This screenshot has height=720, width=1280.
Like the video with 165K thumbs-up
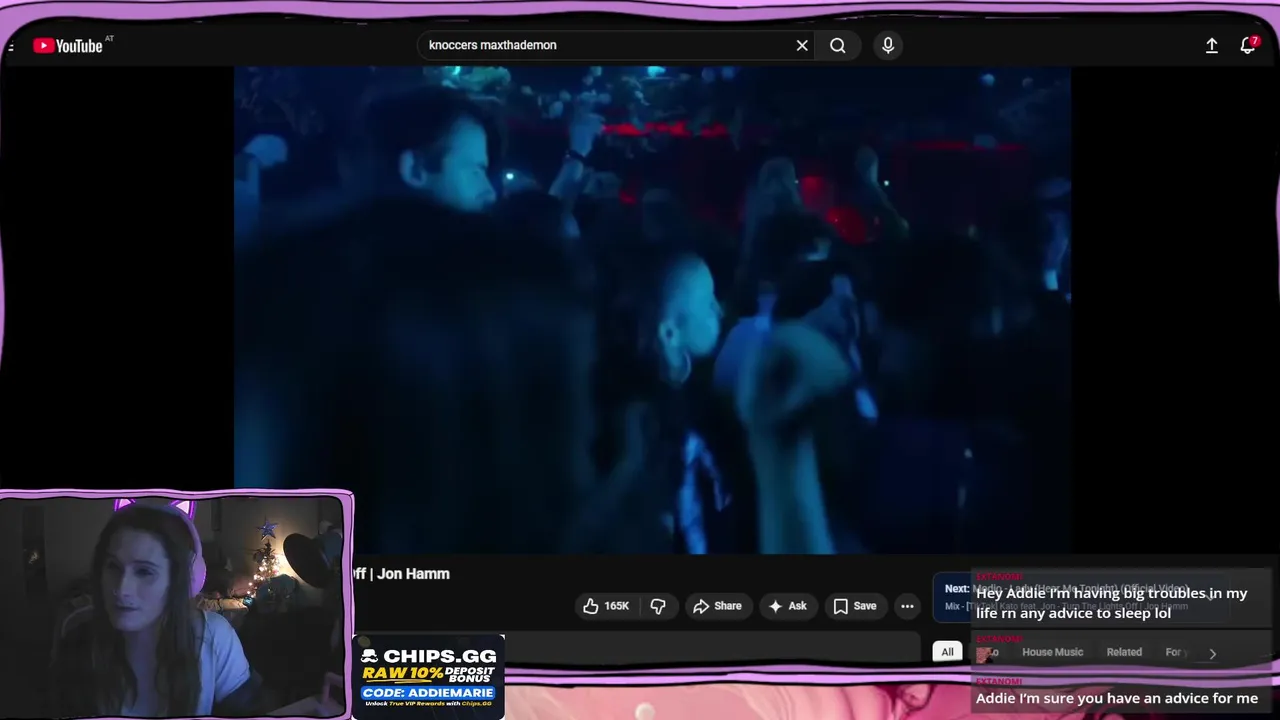pos(606,606)
